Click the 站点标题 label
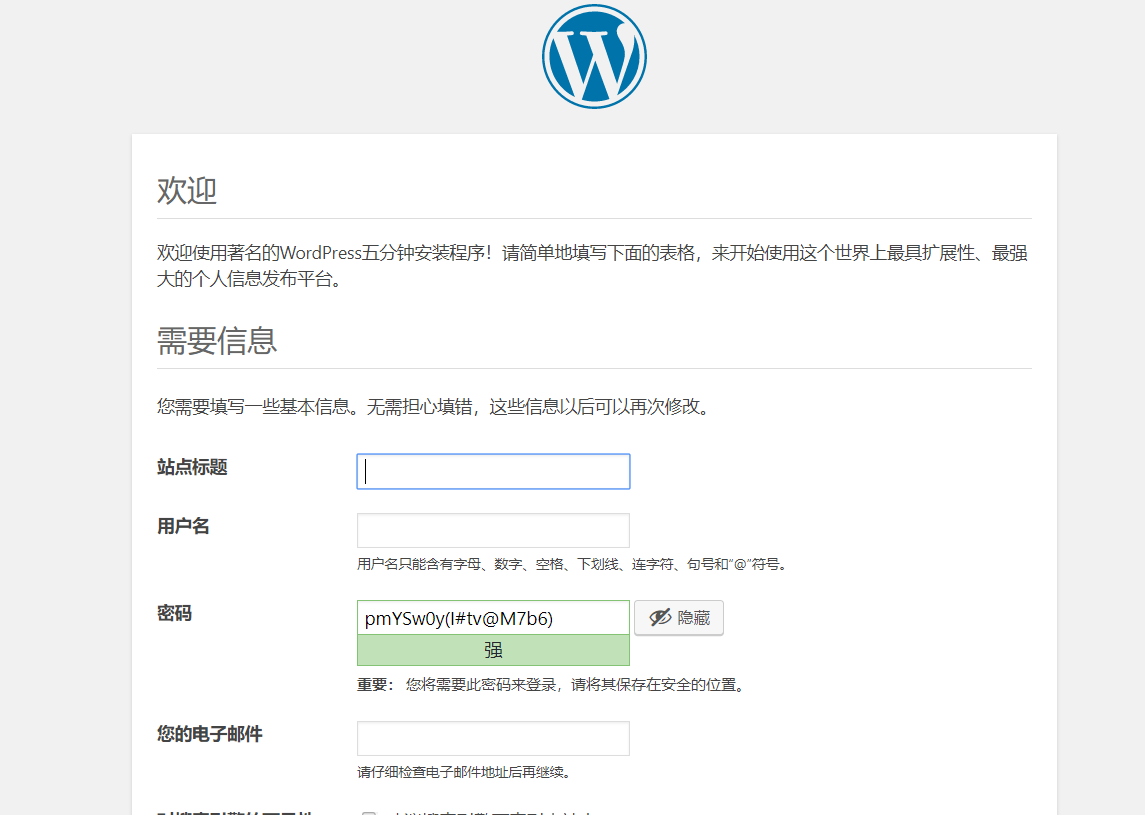The image size is (1145, 815). tap(192, 467)
